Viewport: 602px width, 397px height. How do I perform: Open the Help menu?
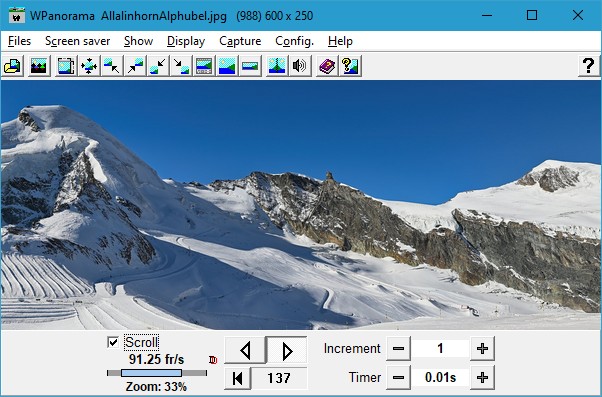point(340,41)
